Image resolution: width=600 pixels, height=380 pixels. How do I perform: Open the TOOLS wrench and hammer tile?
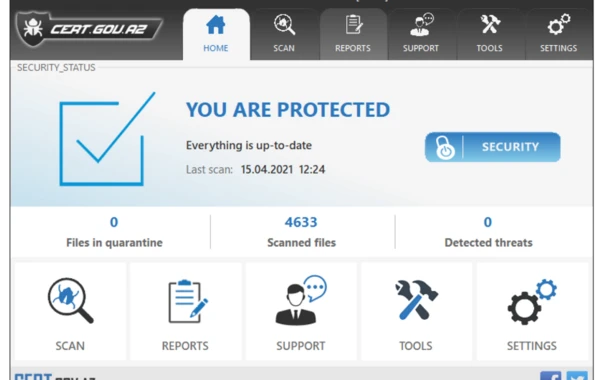pyautogui.click(x=416, y=312)
